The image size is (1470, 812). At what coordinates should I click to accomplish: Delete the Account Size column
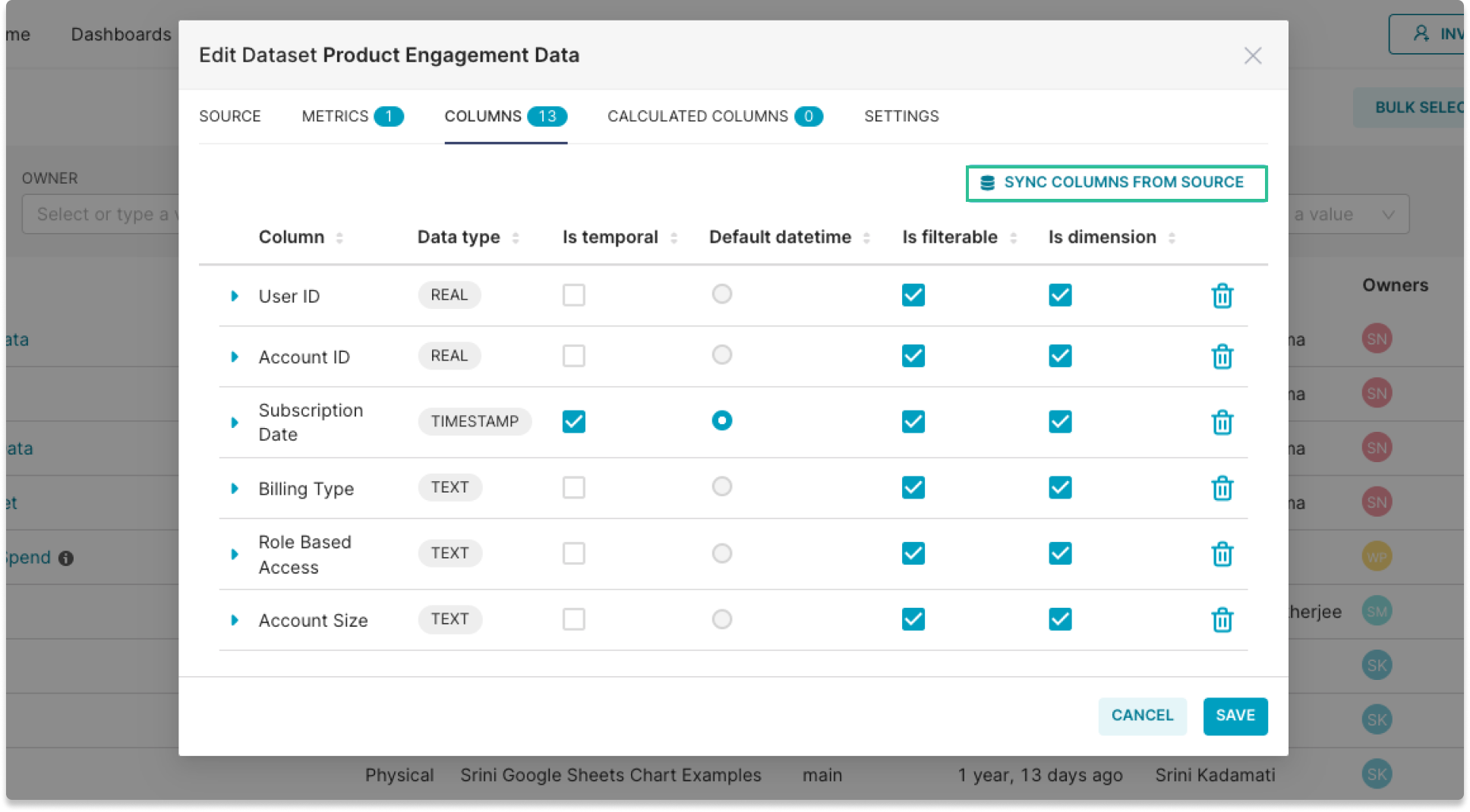click(x=1222, y=620)
